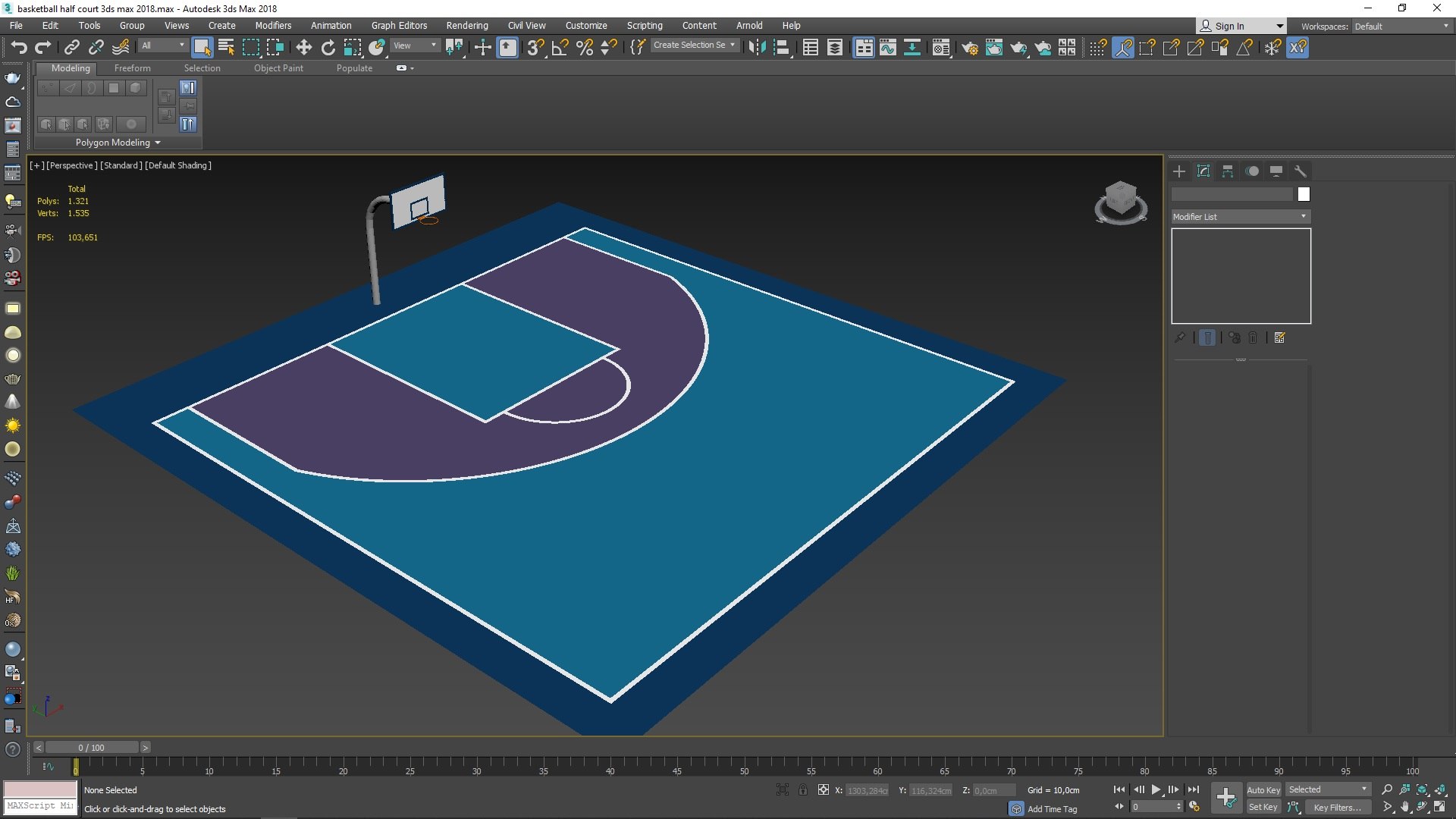Open the Display panel tab
The height and width of the screenshot is (819, 1456).
pos(1276,171)
